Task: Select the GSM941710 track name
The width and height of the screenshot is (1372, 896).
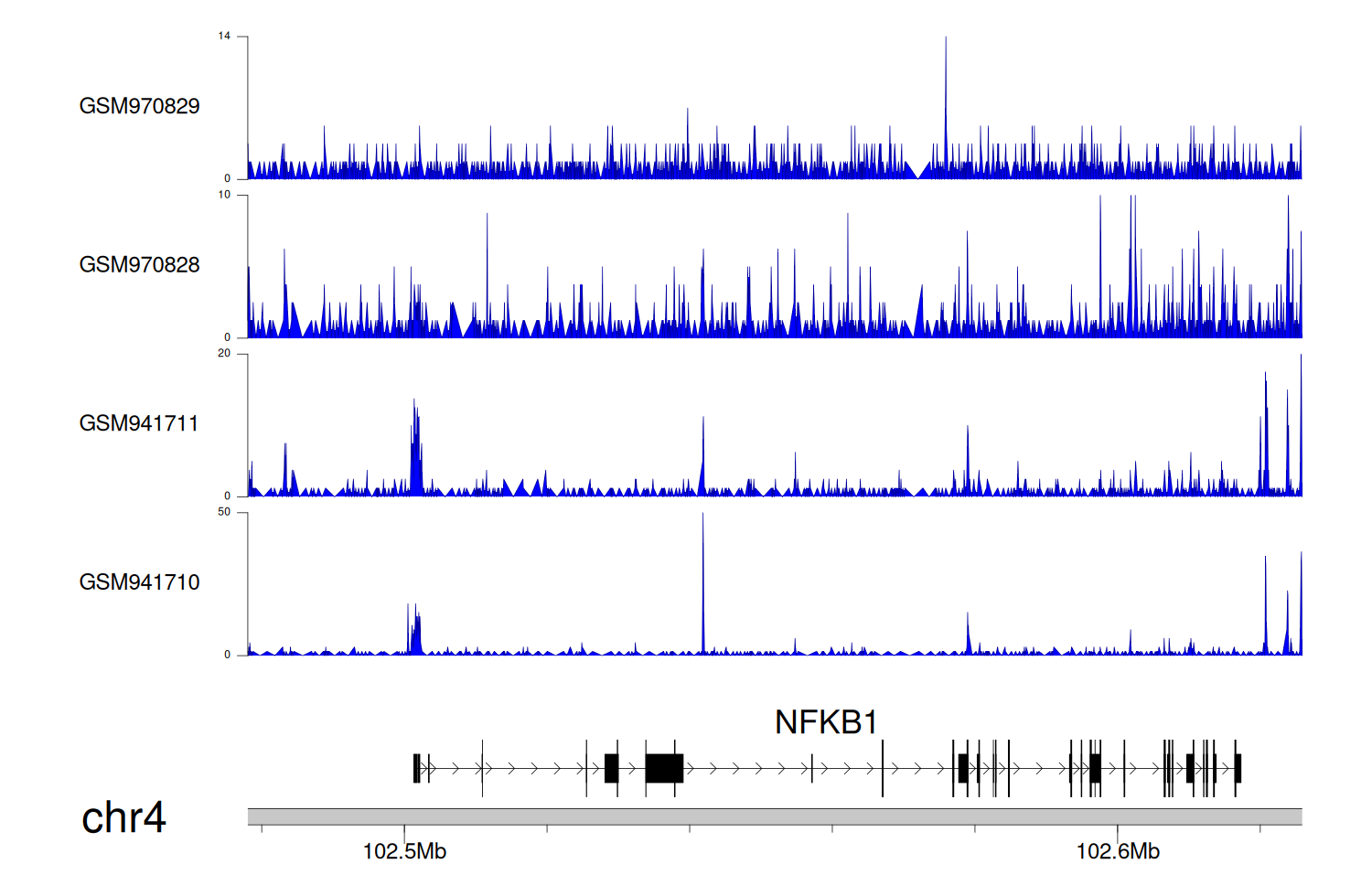Action: [139, 582]
